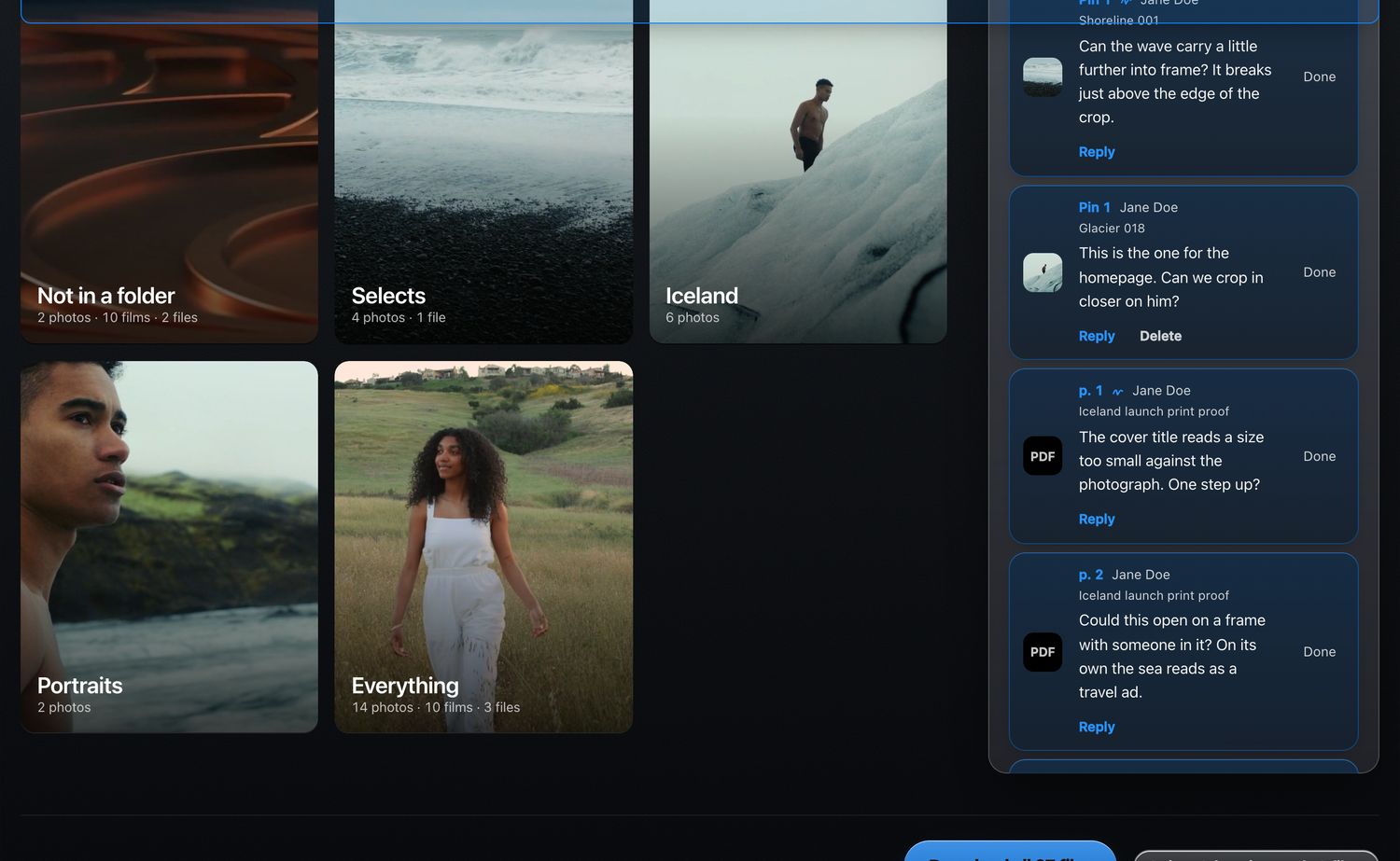Click the 'Glacier 018' file name
1400x861 pixels.
coord(1112,229)
